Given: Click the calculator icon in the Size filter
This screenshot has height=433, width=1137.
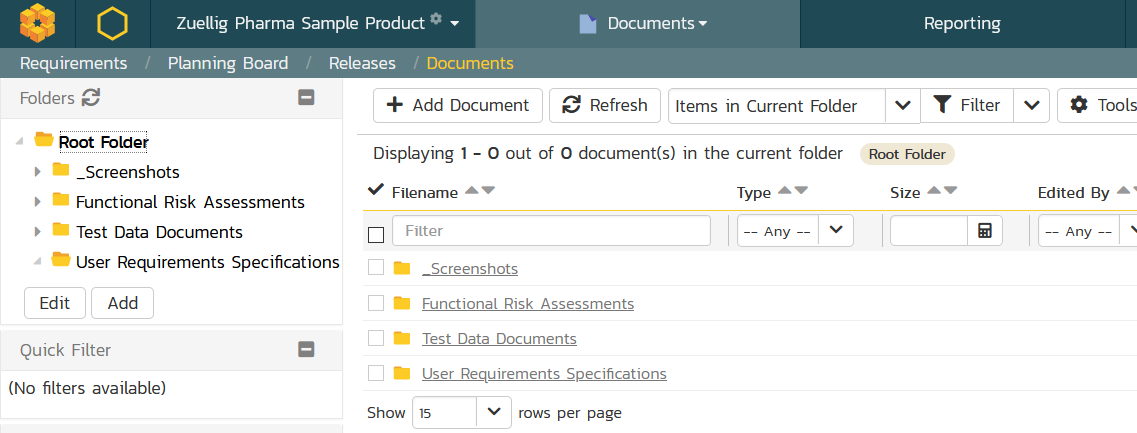Looking at the screenshot, I should [985, 231].
